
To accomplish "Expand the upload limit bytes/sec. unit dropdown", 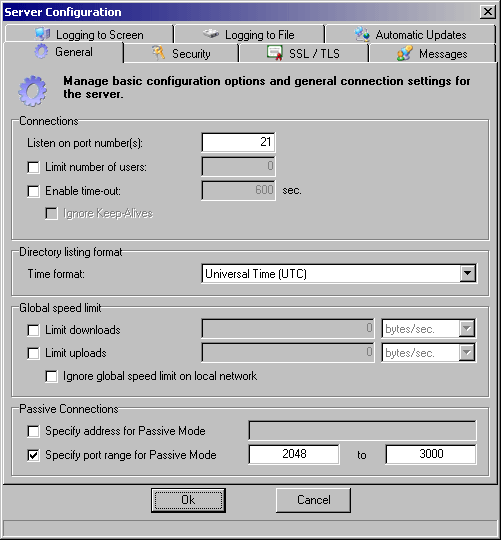I will [467, 353].
